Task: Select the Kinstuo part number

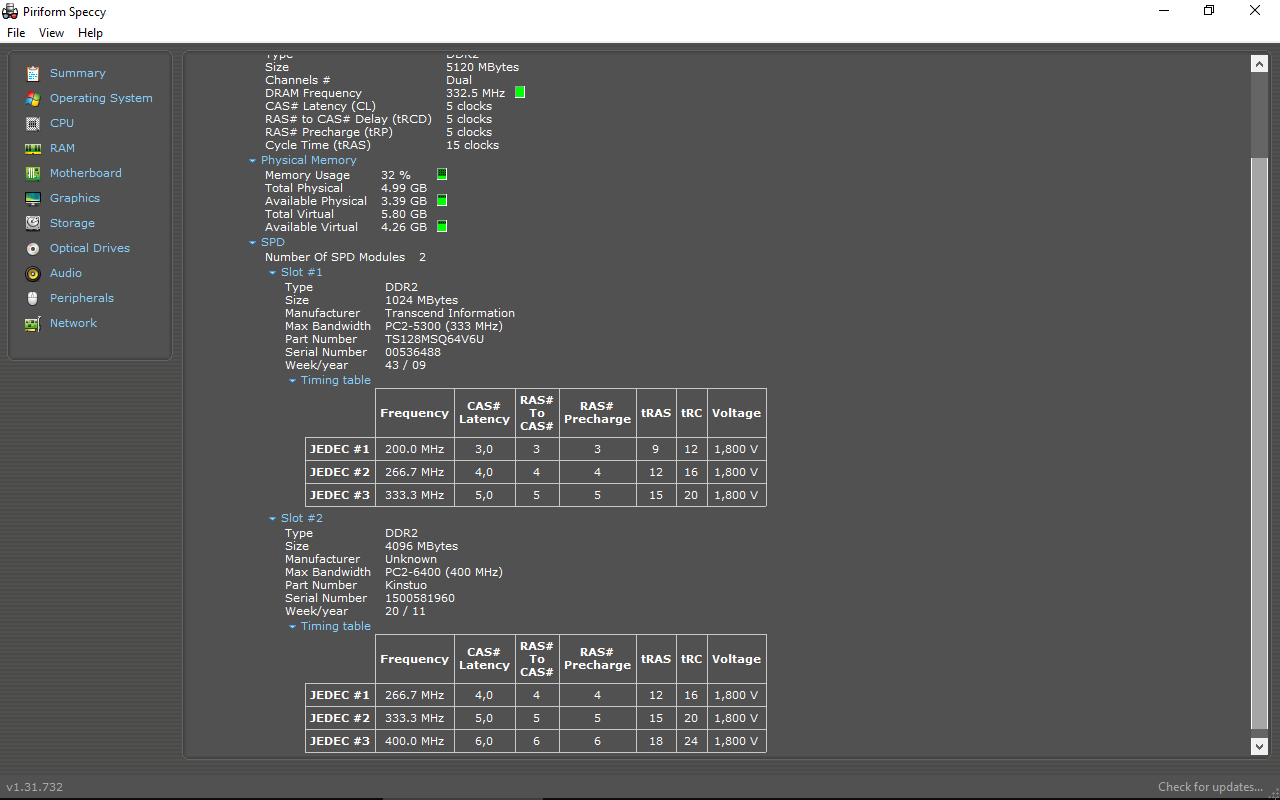Action: [x=406, y=585]
